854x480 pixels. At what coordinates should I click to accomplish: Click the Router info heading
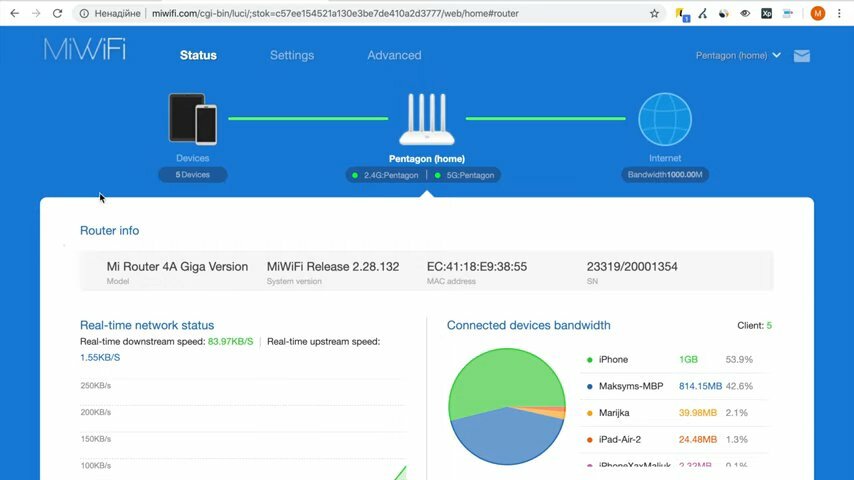[109, 230]
